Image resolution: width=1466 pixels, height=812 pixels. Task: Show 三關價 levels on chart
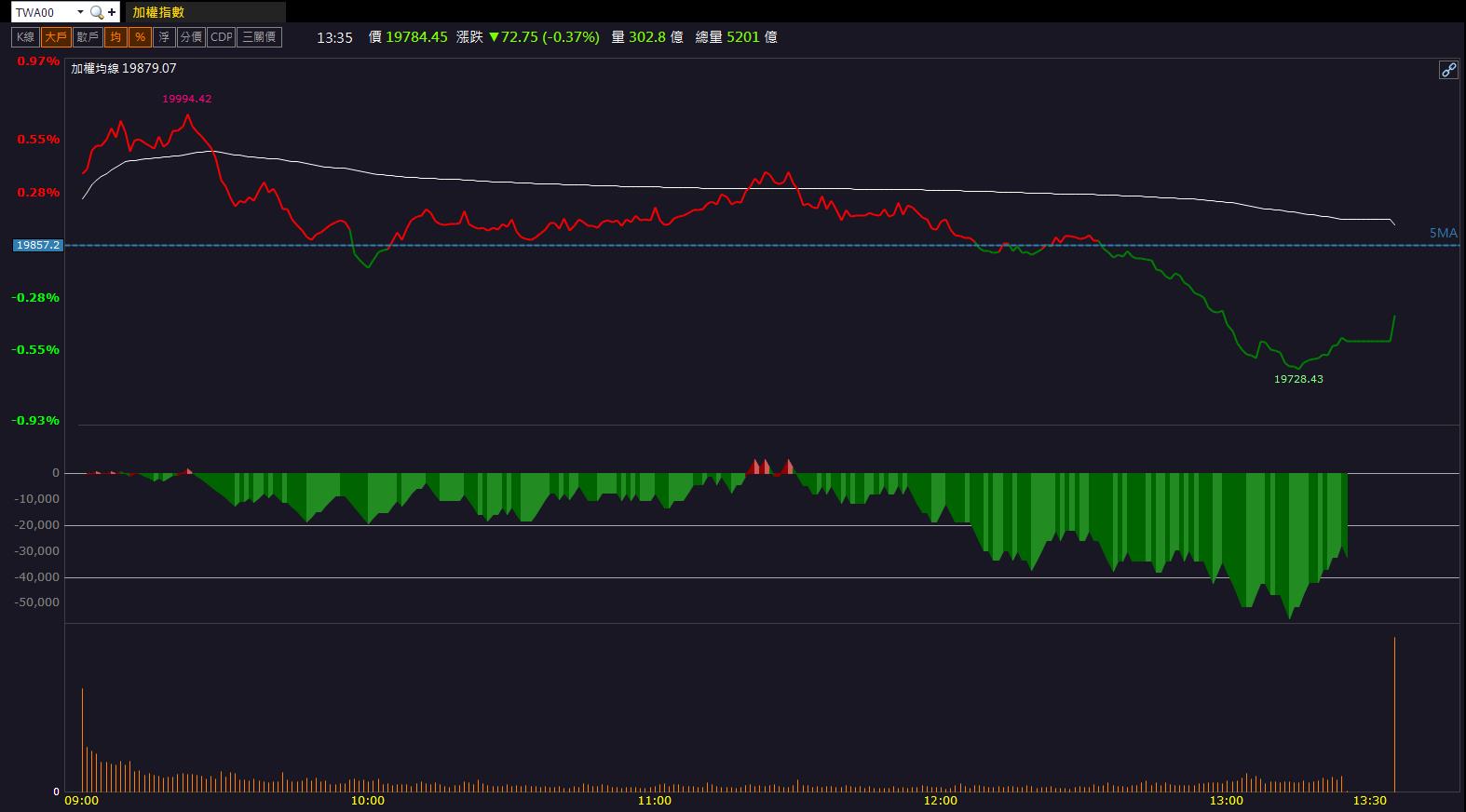pyautogui.click(x=259, y=37)
